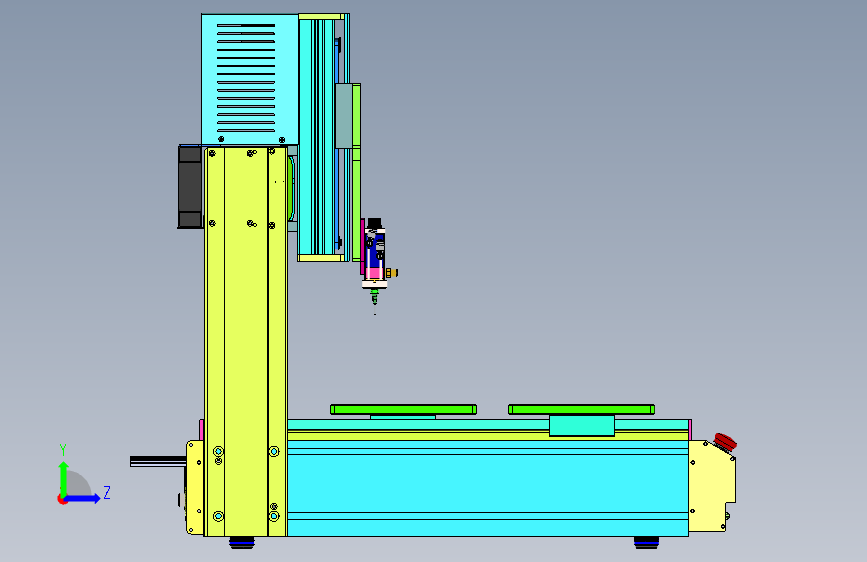
Task: Select the right green work tray
Action: click(x=581, y=409)
